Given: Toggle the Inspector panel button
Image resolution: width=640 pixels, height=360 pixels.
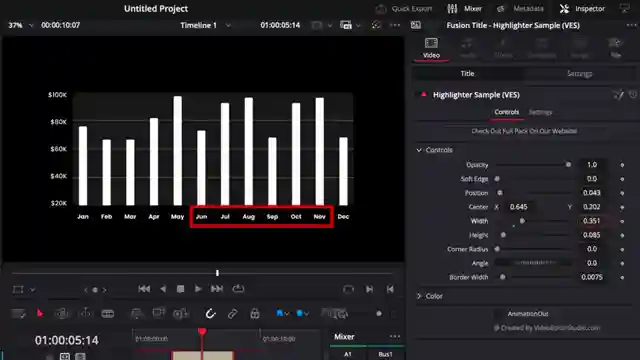Looking at the screenshot, I should point(582,9).
